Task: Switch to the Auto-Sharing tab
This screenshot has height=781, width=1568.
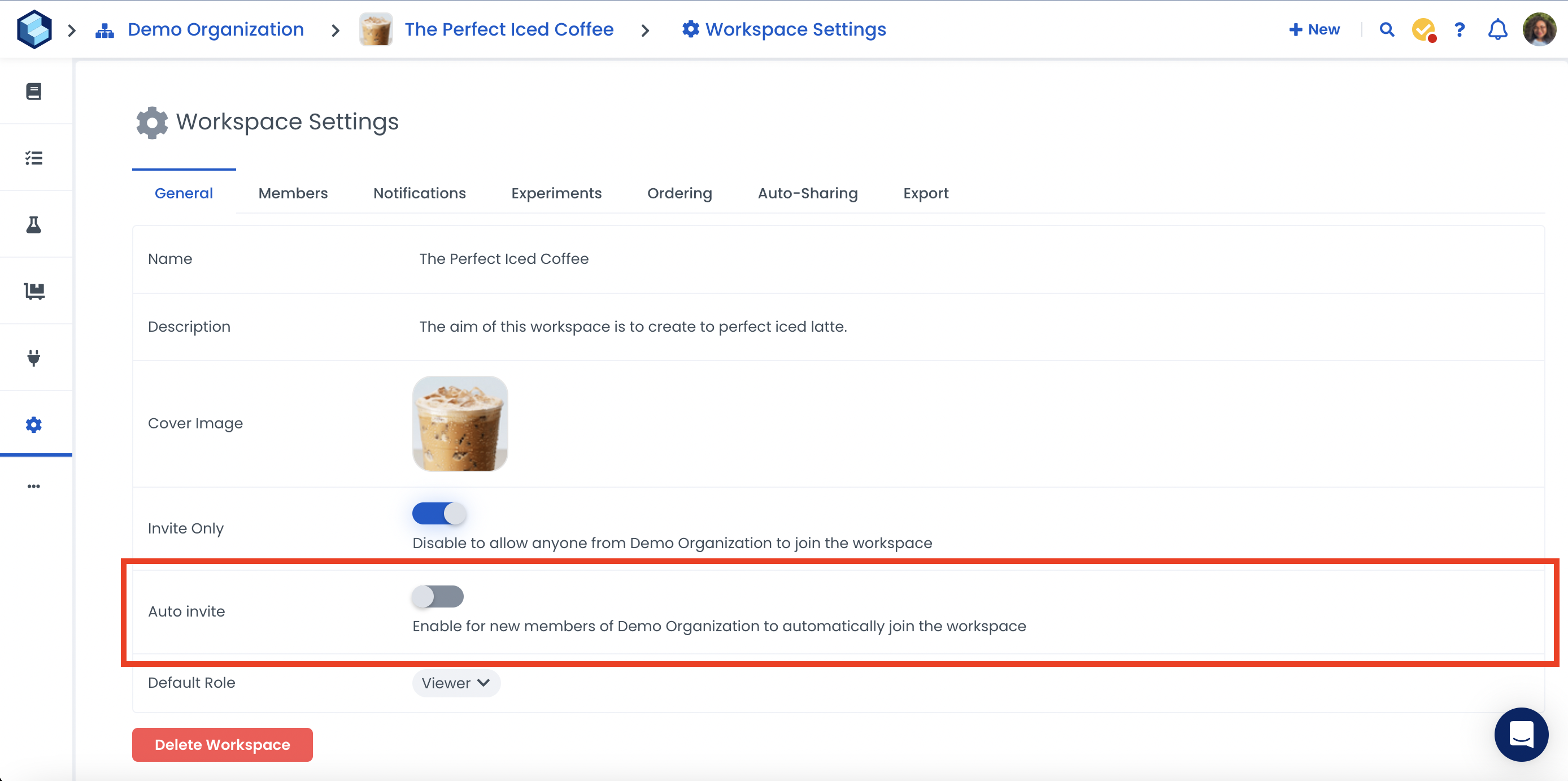Action: tap(807, 193)
